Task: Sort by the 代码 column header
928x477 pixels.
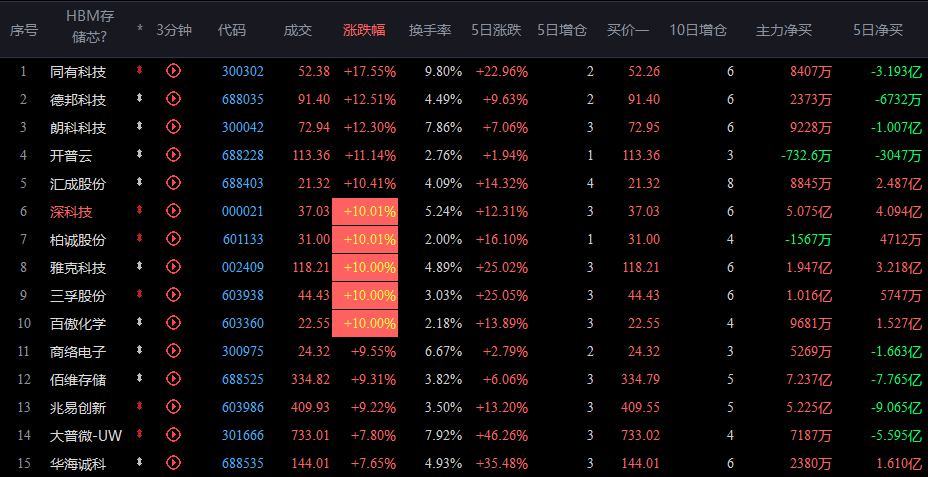Action: pos(231,30)
